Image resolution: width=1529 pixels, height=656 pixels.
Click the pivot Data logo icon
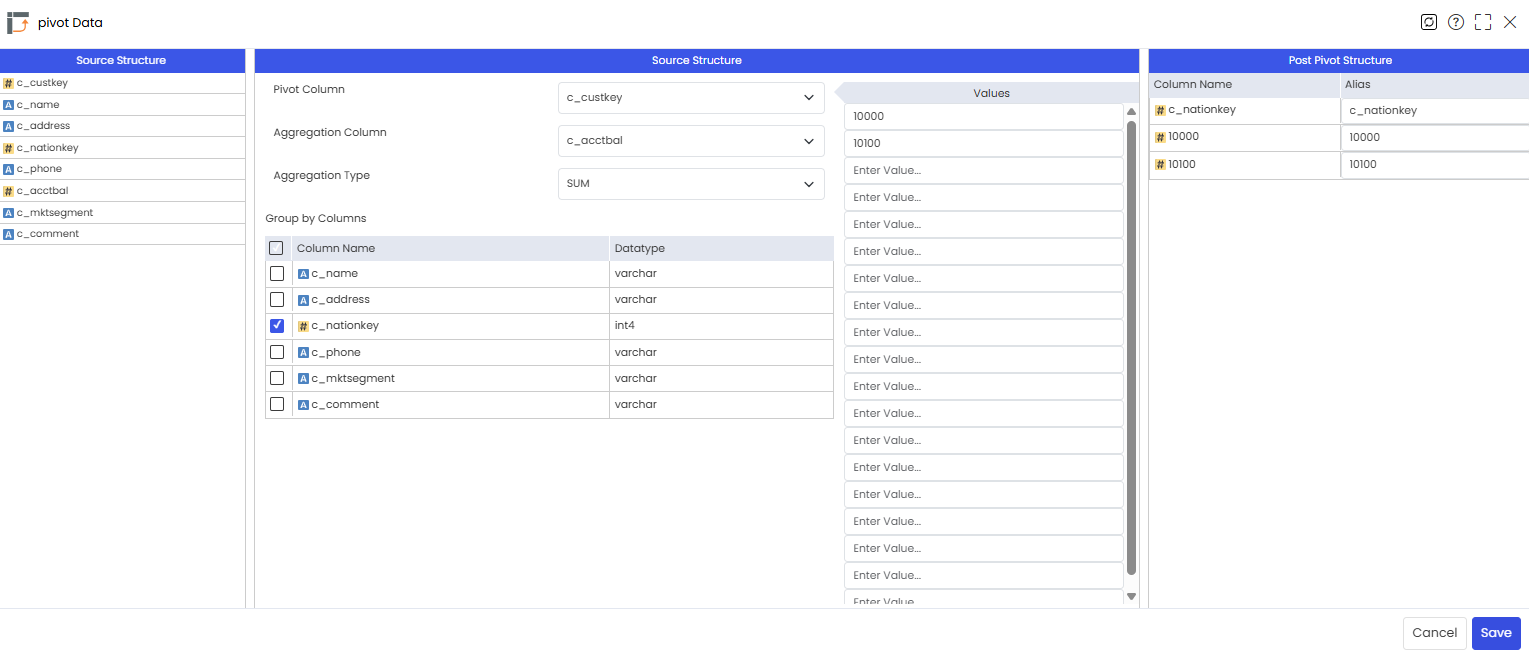click(x=18, y=22)
